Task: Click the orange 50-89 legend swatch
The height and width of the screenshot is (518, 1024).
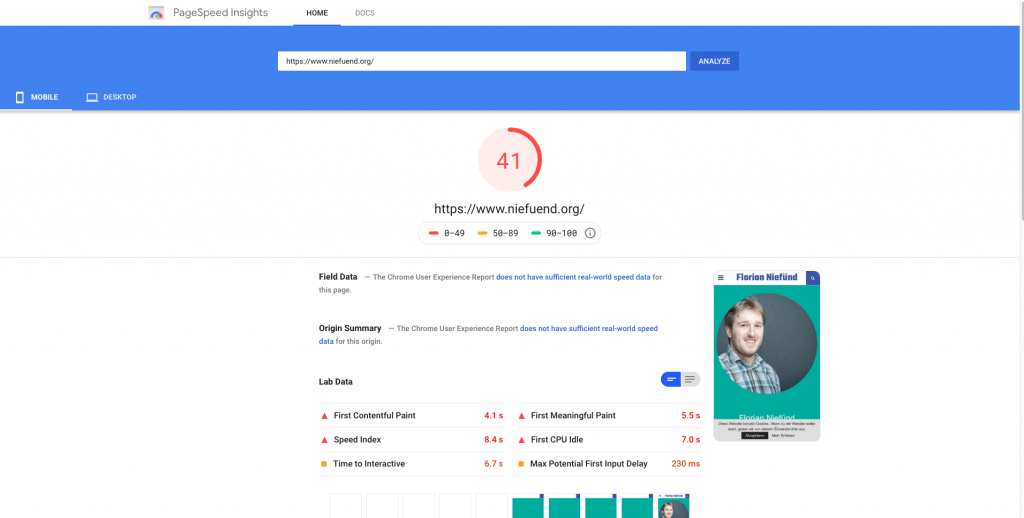Action: click(483, 233)
